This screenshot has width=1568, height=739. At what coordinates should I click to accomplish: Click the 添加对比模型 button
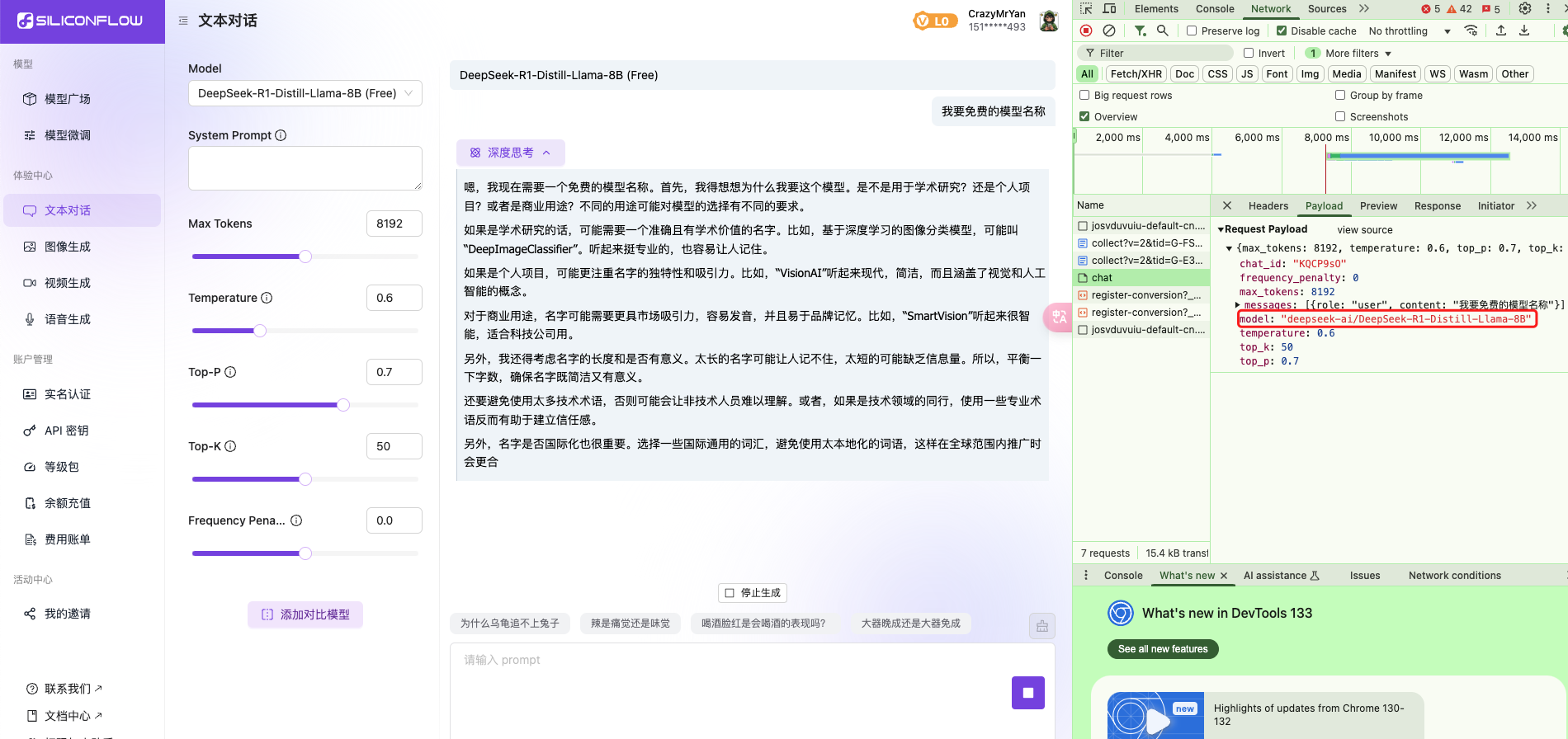coord(305,614)
